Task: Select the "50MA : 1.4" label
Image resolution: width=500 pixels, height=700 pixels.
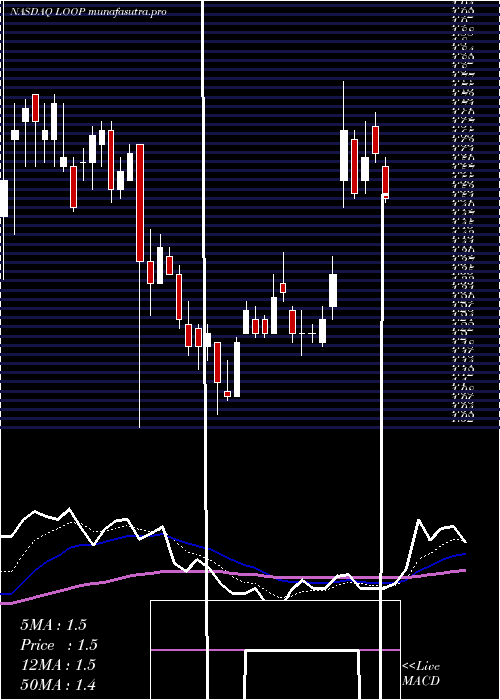Action: coord(58,684)
